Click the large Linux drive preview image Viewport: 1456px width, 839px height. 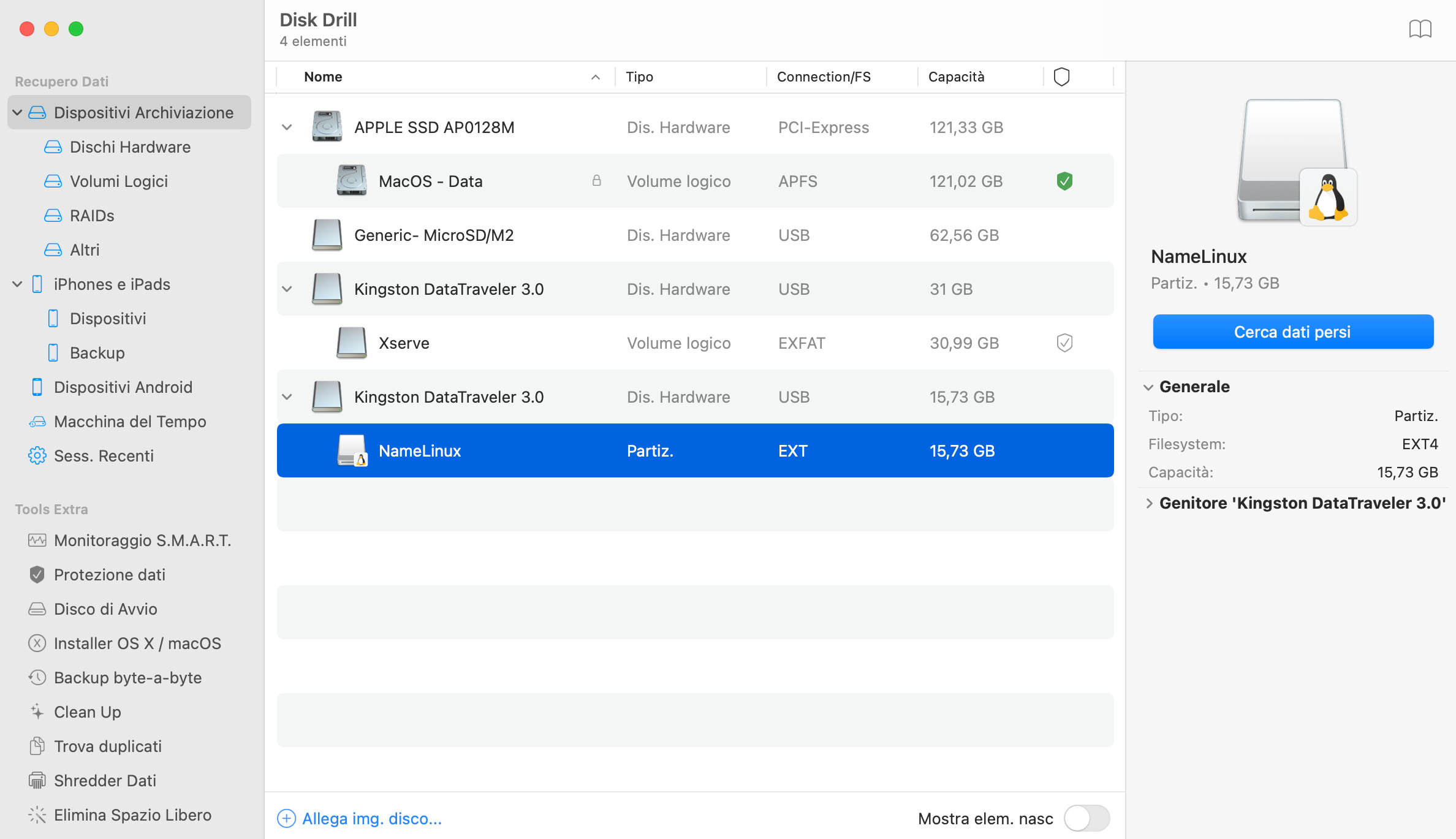[x=1295, y=162]
